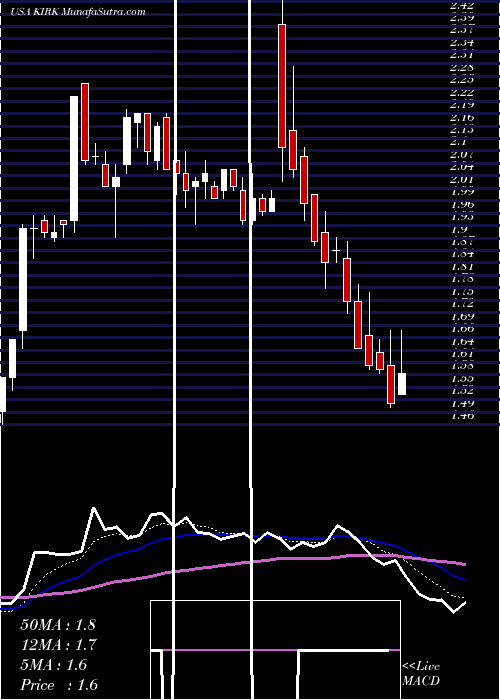
Task: Click the 2.42 price axis label
Action: [461, 6]
